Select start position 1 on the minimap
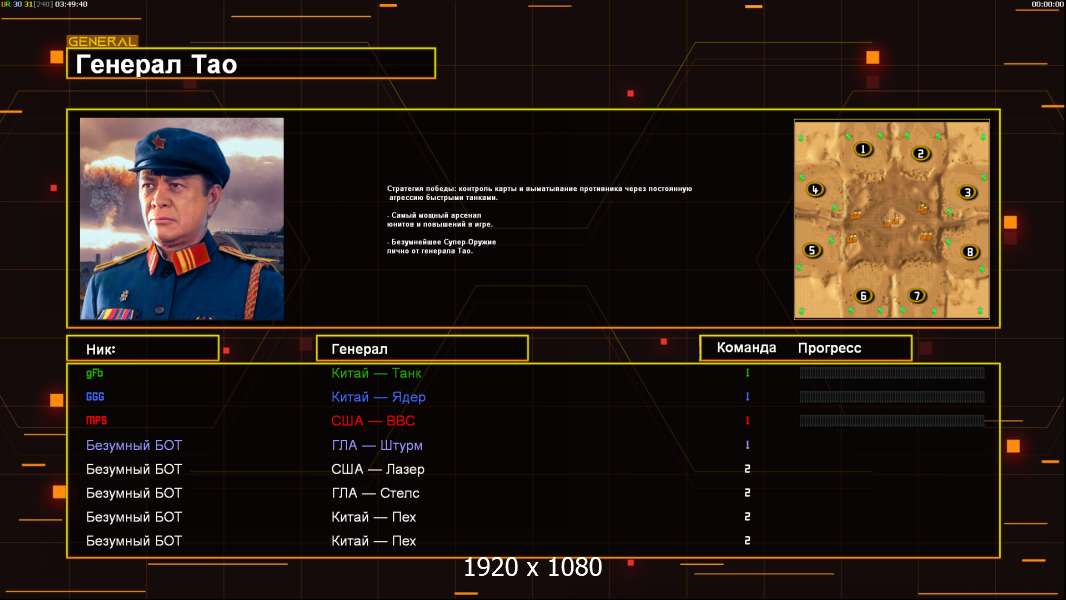This screenshot has width=1066, height=600. (863, 149)
